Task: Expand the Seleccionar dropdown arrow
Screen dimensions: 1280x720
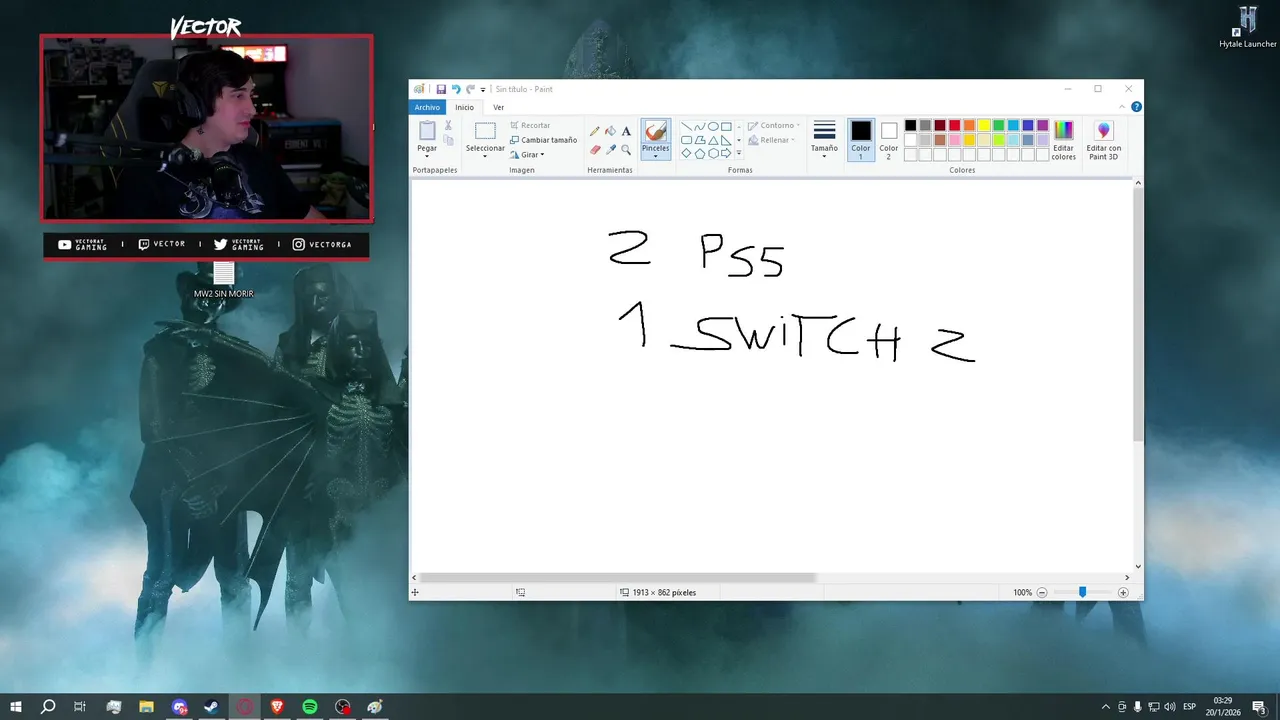Action: [x=485, y=156]
